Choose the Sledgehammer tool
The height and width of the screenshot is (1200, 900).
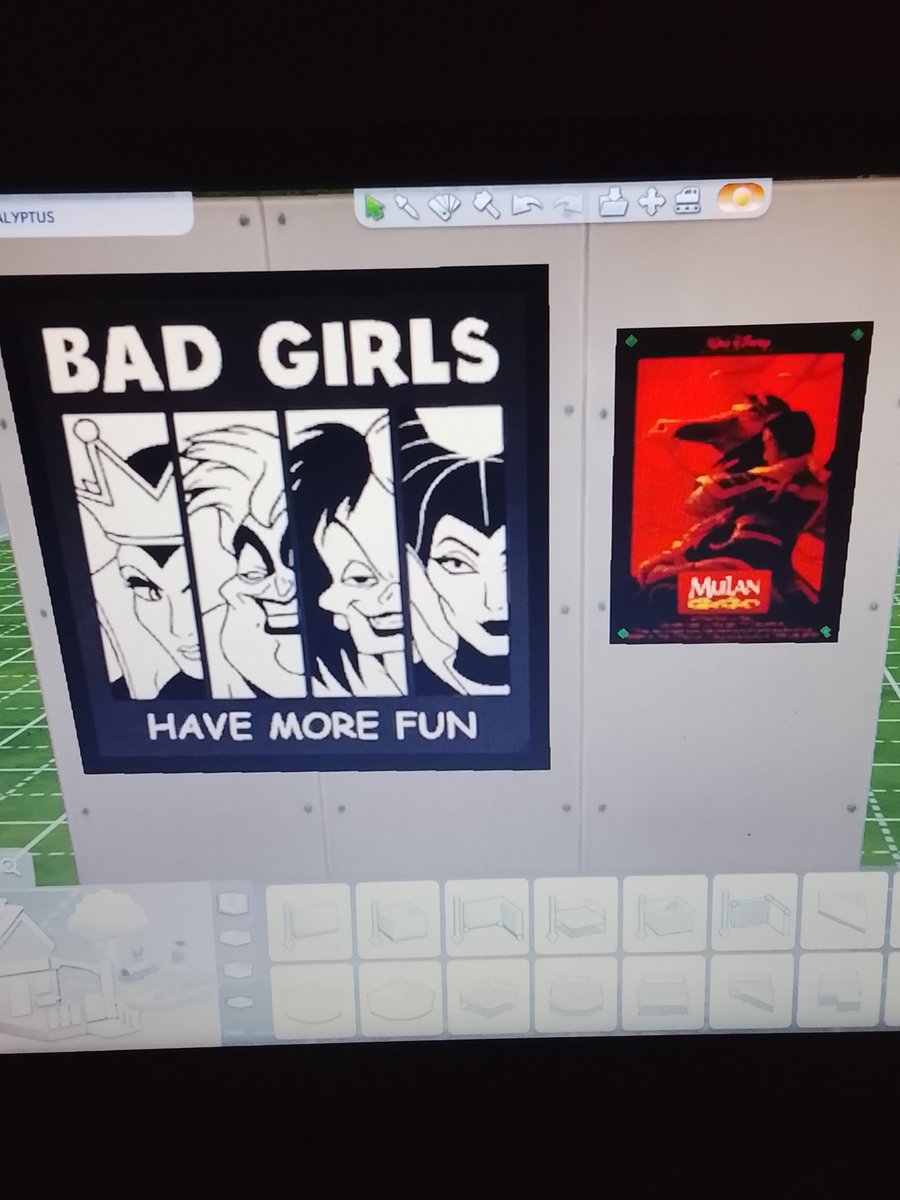pos(486,205)
